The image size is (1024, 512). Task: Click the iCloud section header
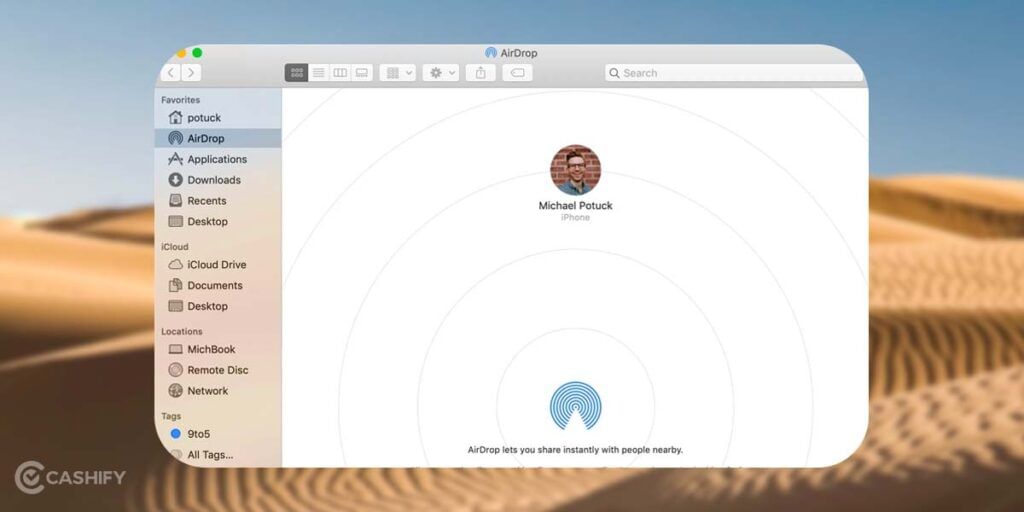click(x=175, y=247)
